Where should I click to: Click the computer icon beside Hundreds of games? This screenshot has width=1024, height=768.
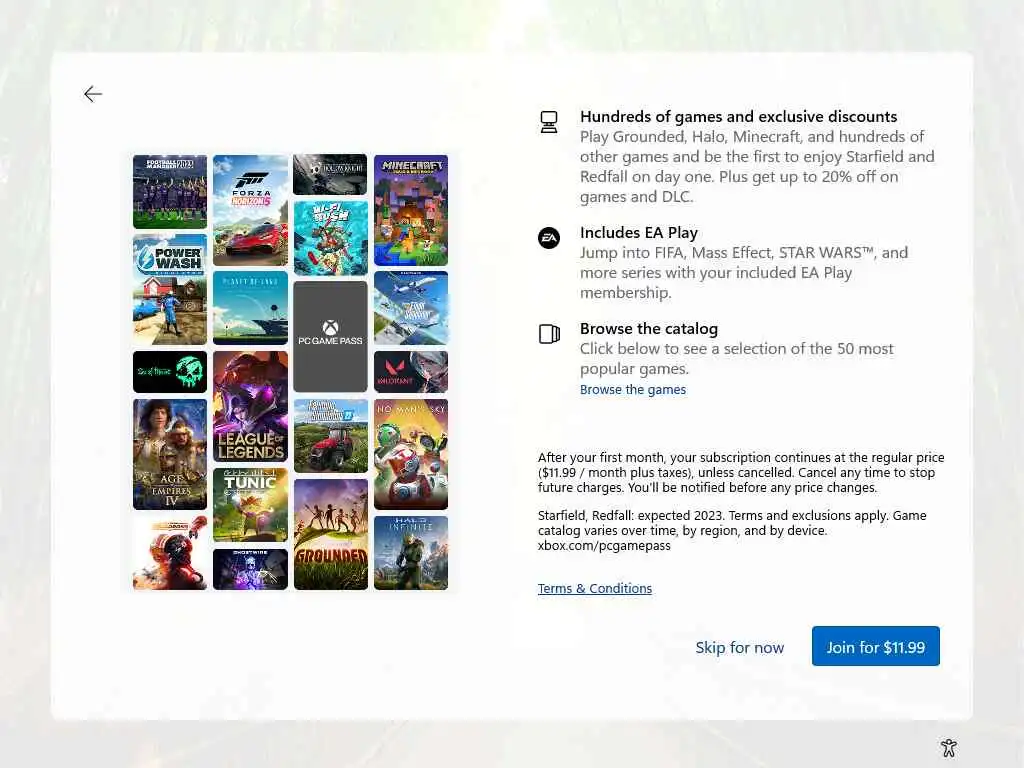click(x=549, y=122)
